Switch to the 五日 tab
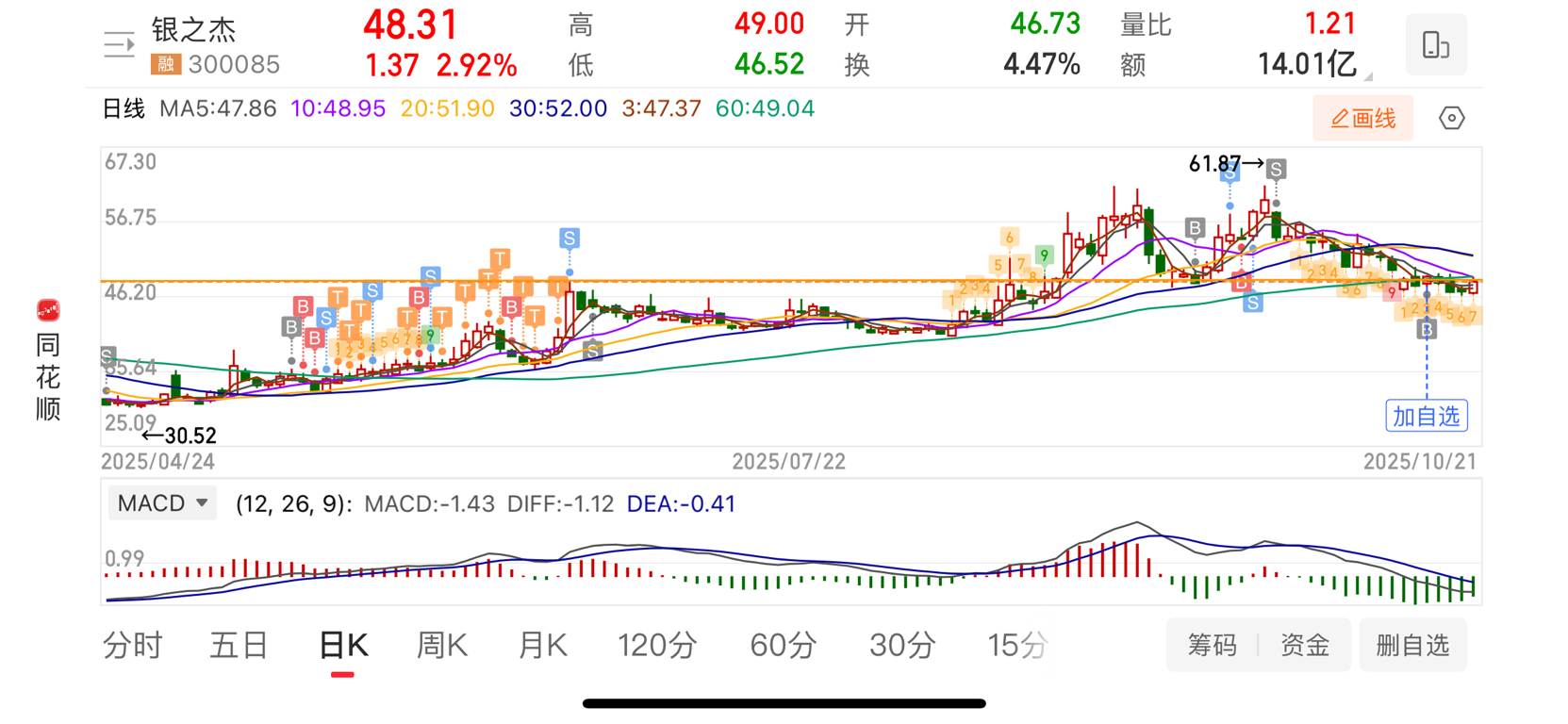Screen dimensions: 1568x724 [x=239, y=645]
